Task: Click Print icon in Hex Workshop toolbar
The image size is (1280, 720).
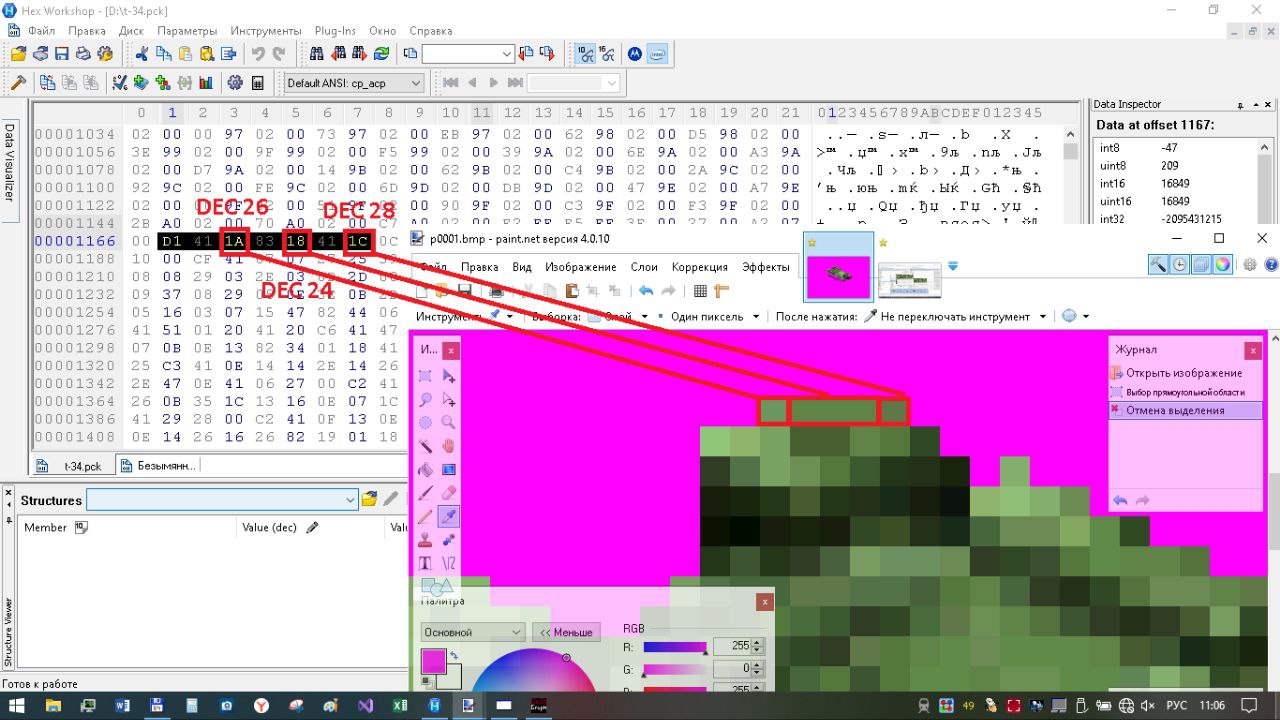Action: pyautogui.click(x=83, y=54)
